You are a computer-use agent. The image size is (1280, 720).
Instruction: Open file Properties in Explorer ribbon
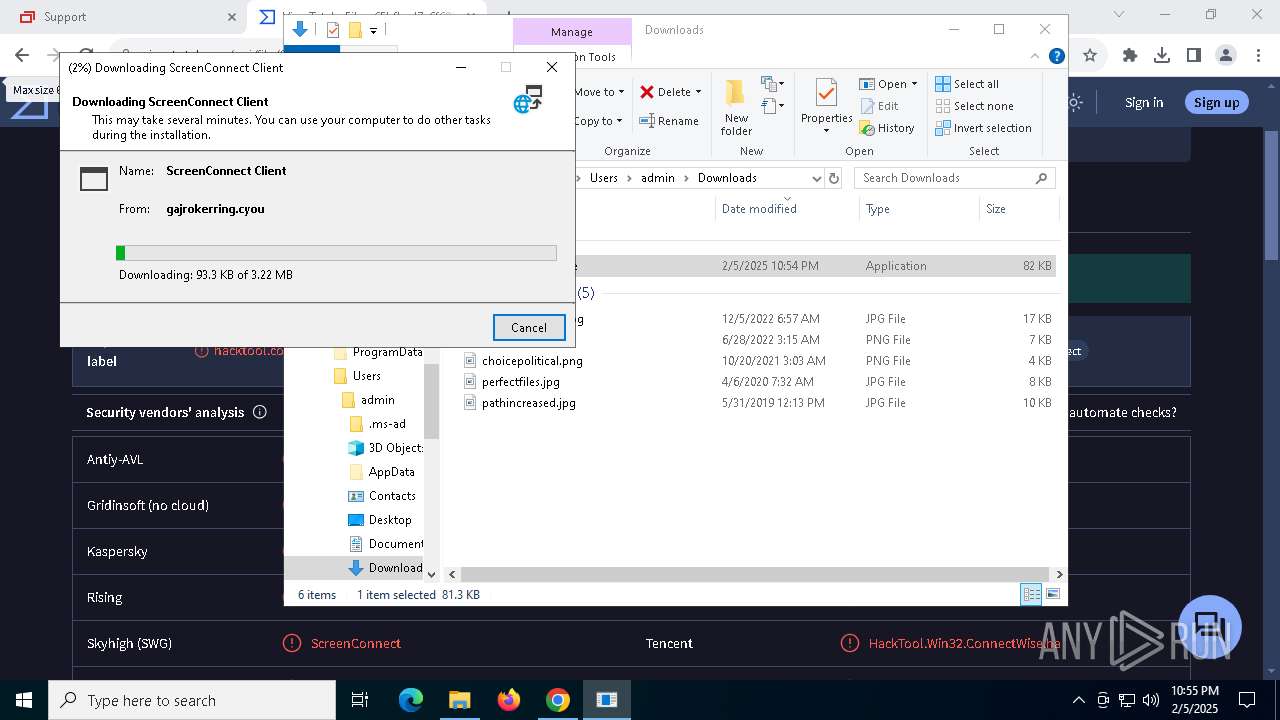tap(826, 100)
